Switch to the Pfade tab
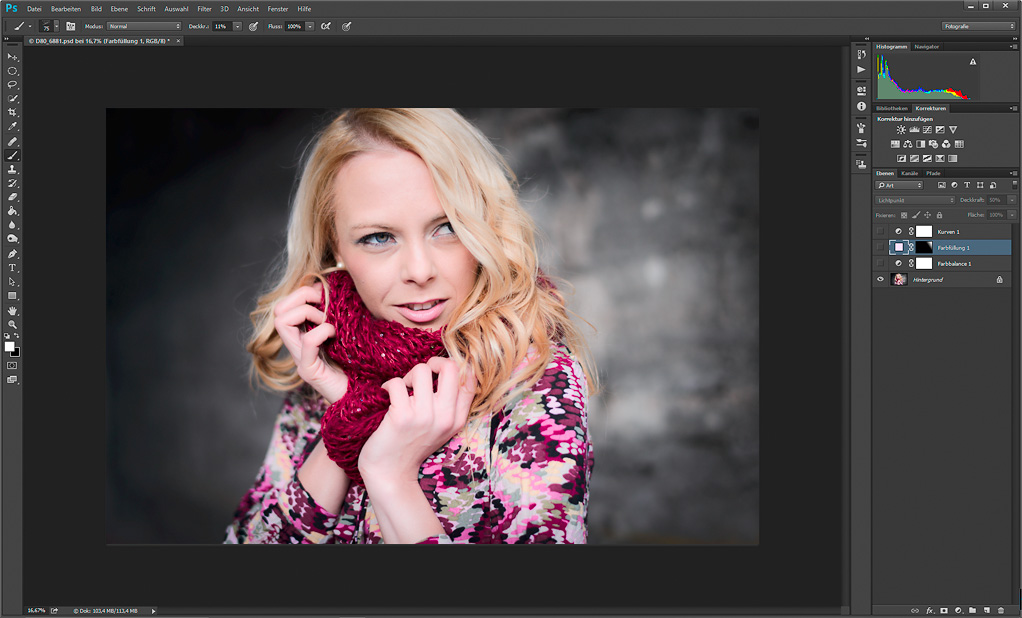The image size is (1022, 618). [x=933, y=173]
